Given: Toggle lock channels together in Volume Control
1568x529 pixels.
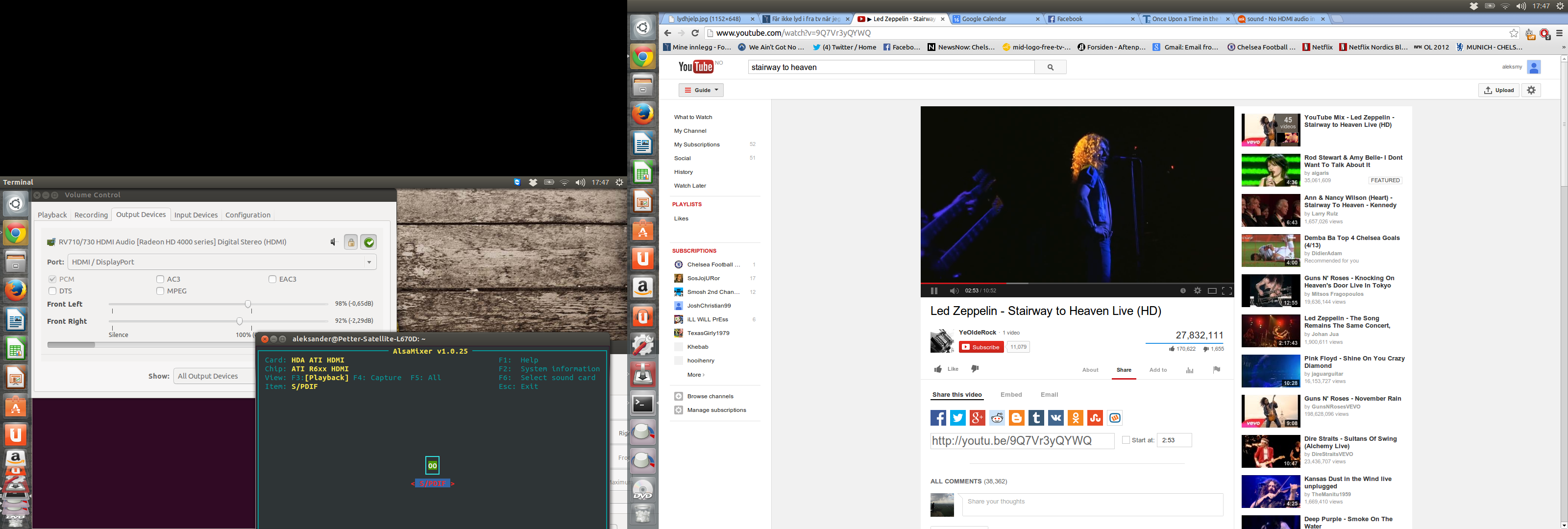Looking at the screenshot, I should (351, 242).
